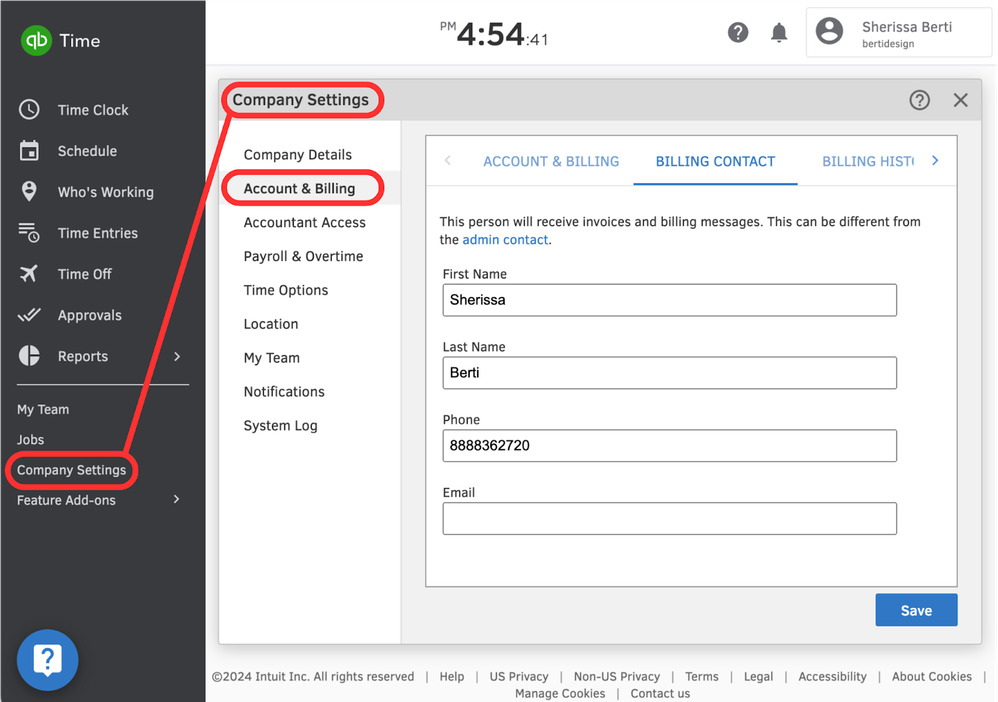998x702 pixels.
Task: Click the 4:54 clock display
Action: (494, 34)
